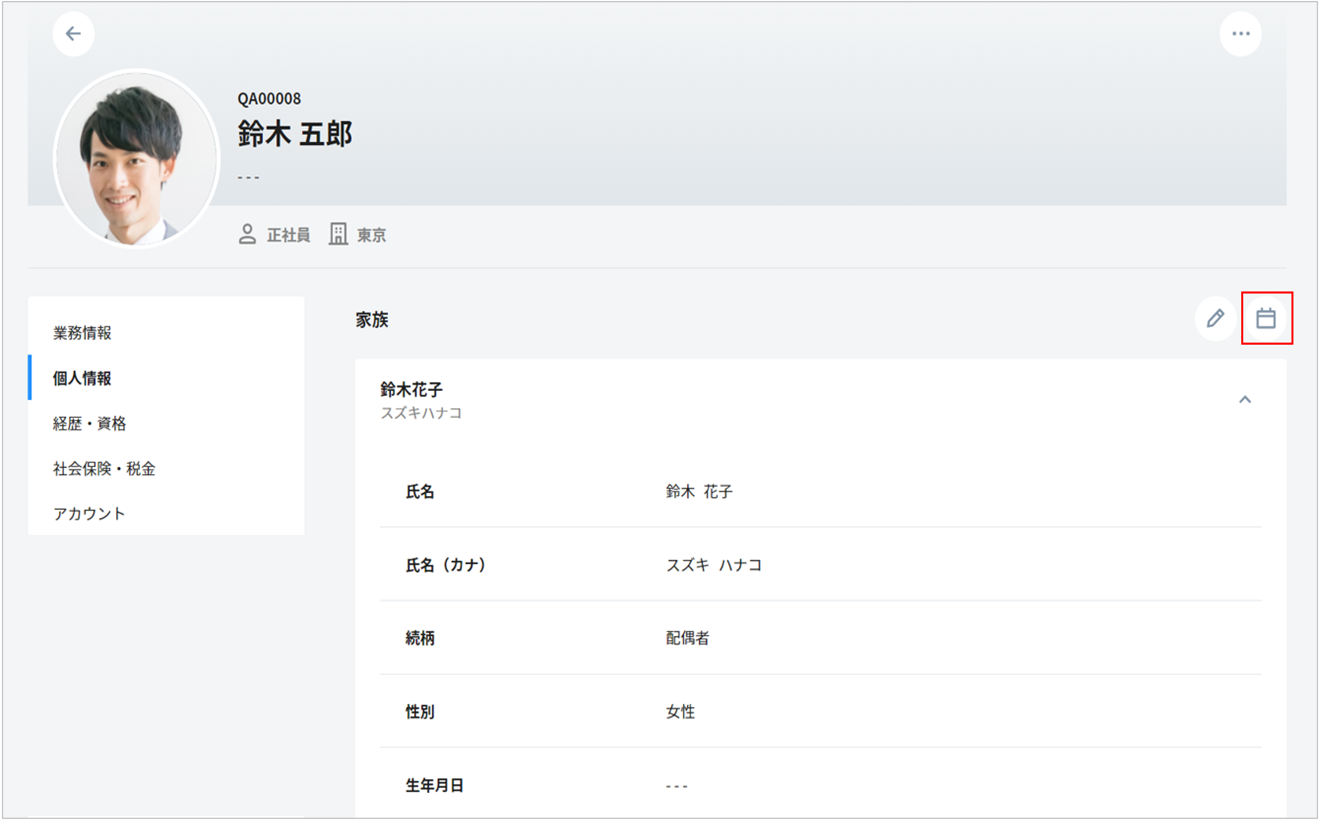Collapse the 鈴木花子 family section chevron
Image resolution: width=1319 pixels, height=820 pixels.
1245,400
